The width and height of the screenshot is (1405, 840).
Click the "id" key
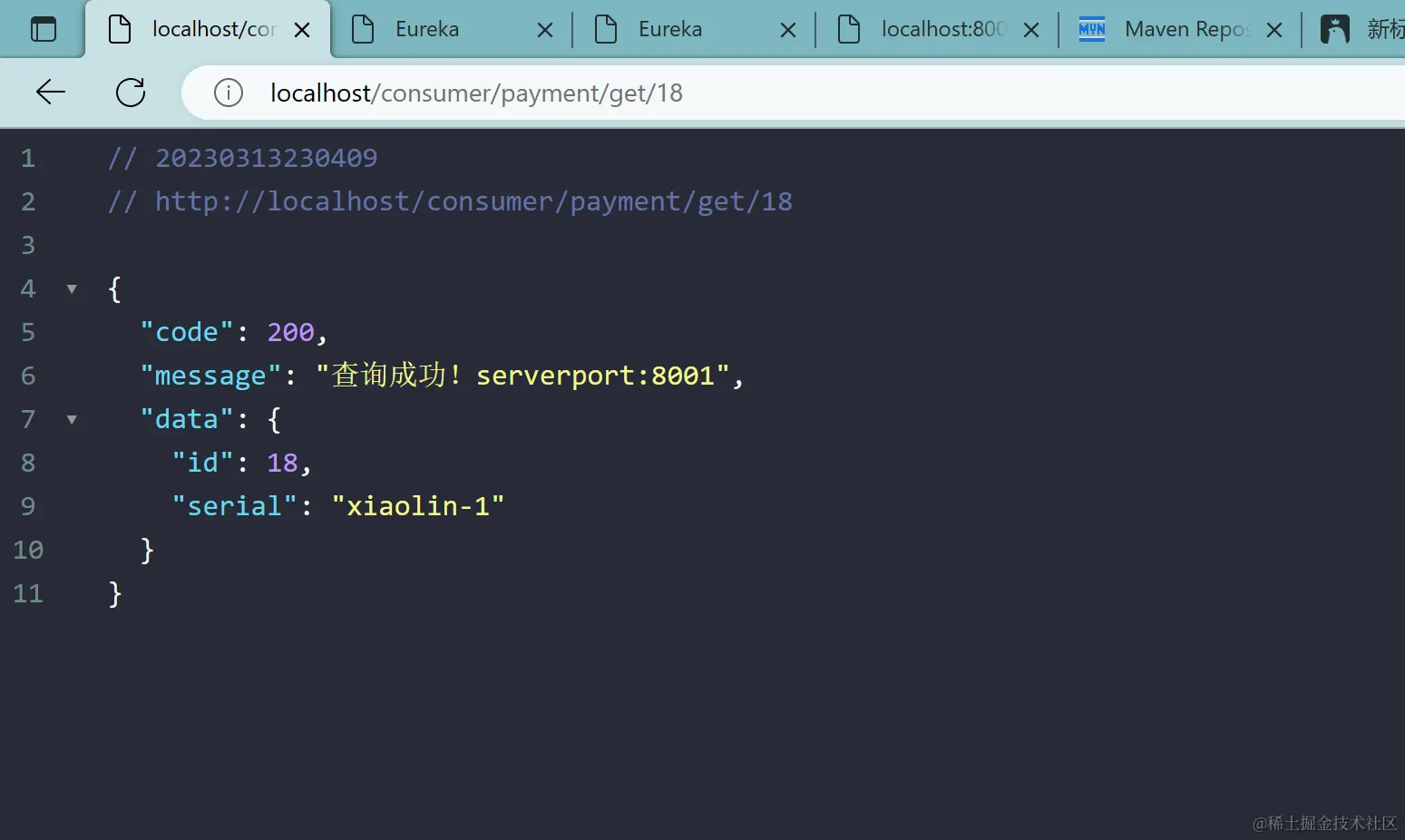(202, 463)
